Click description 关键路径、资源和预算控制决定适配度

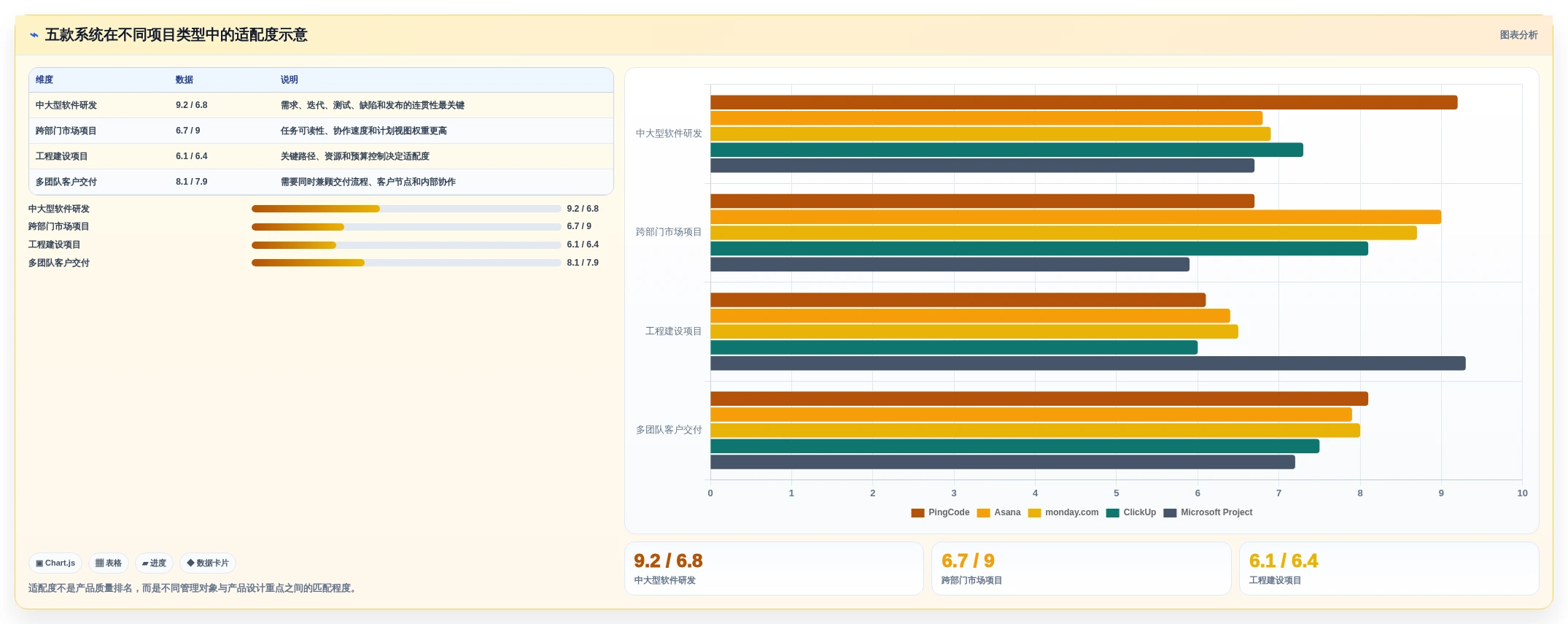(355, 157)
